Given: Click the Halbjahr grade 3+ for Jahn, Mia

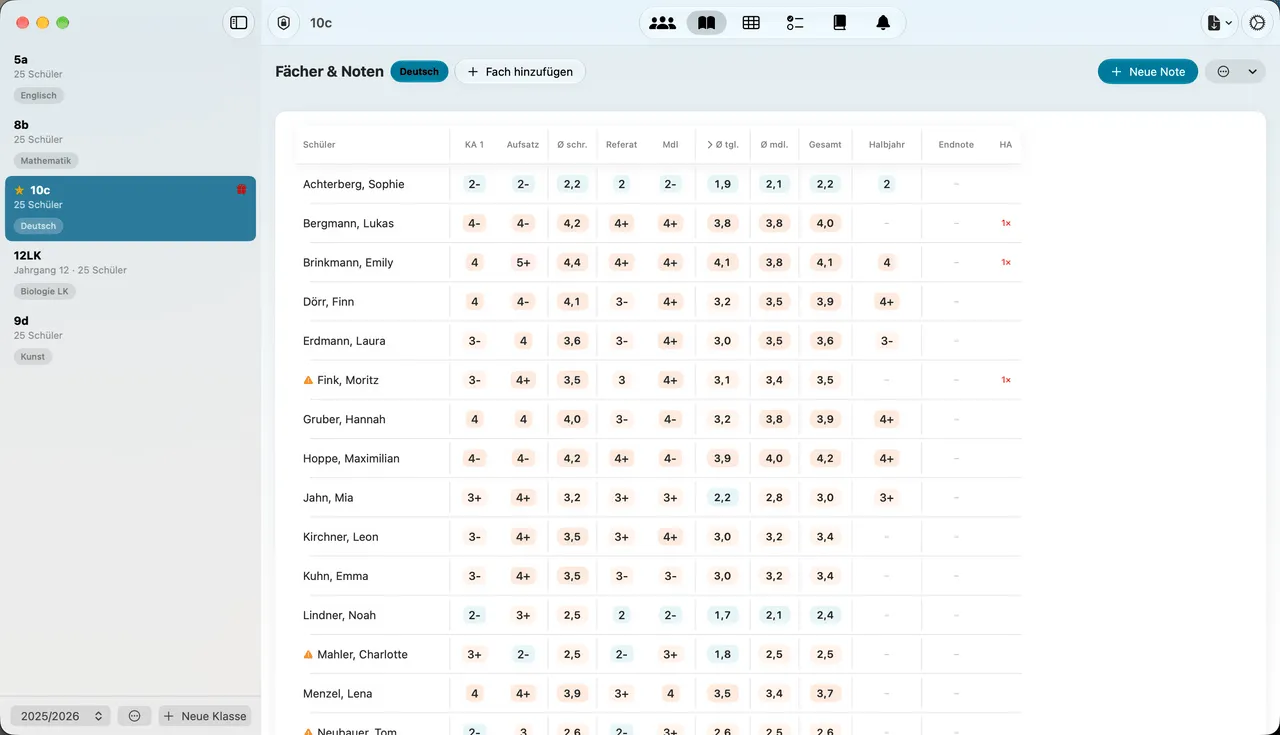Looking at the screenshot, I should (x=887, y=497).
